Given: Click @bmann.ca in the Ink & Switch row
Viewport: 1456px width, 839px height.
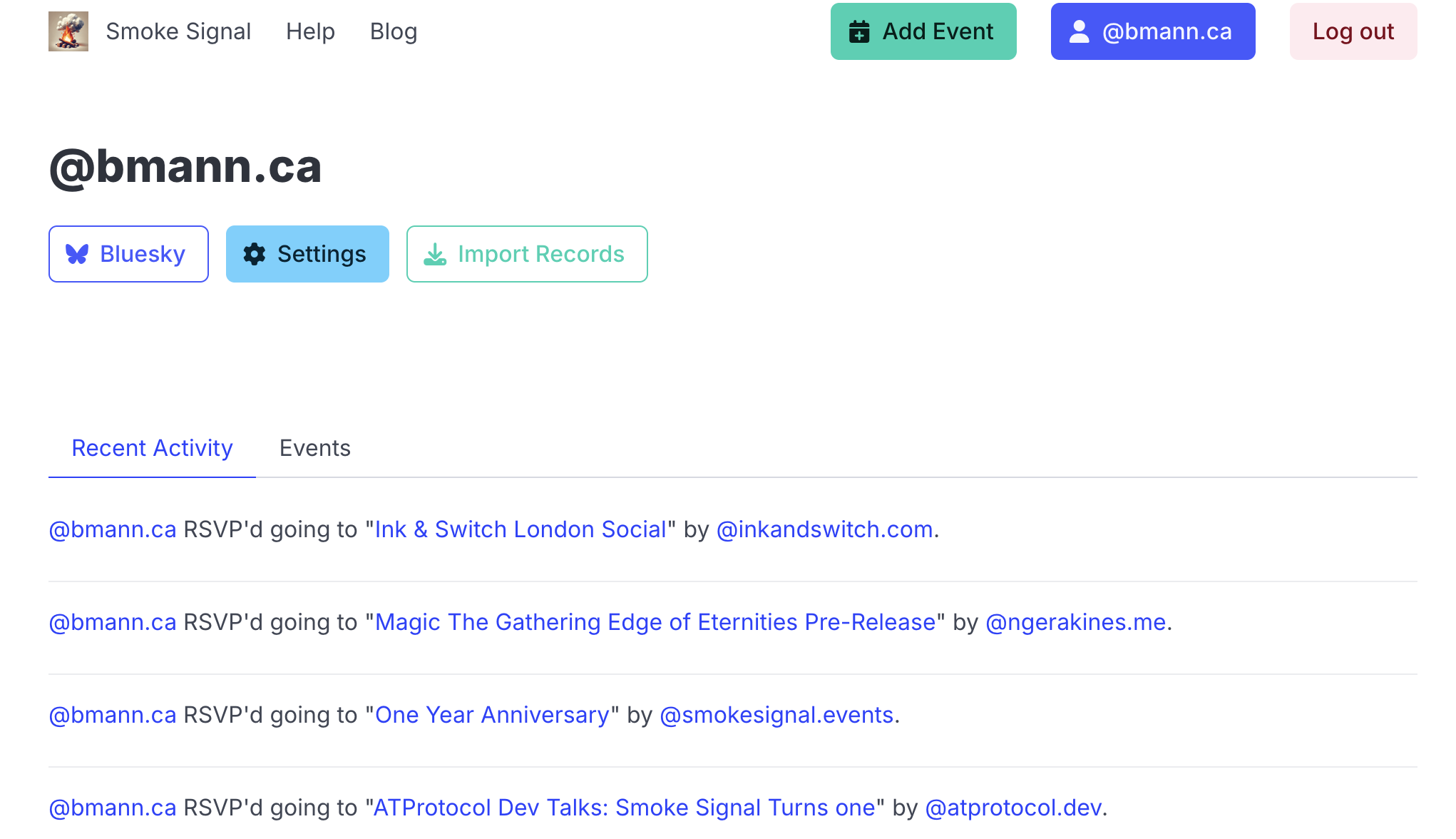Looking at the screenshot, I should point(113,529).
